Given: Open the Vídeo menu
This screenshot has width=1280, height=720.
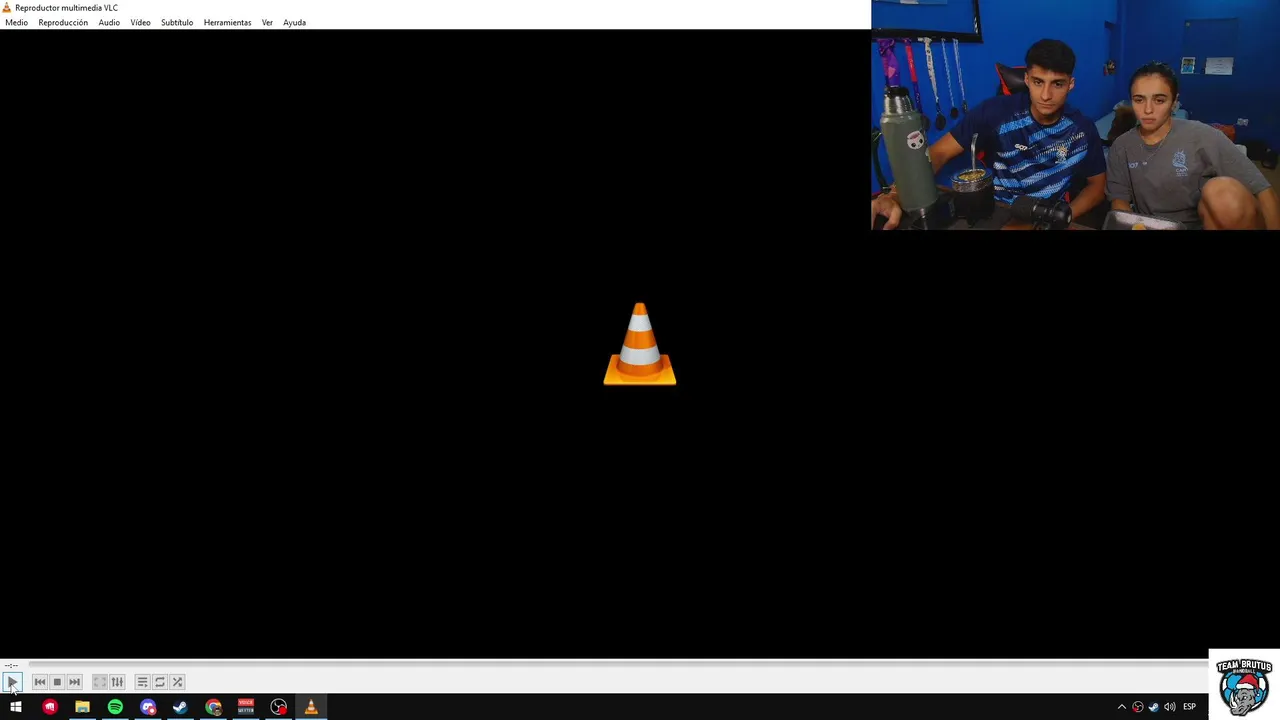Looking at the screenshot, I should pyautogui.click(x=140, y=22).
